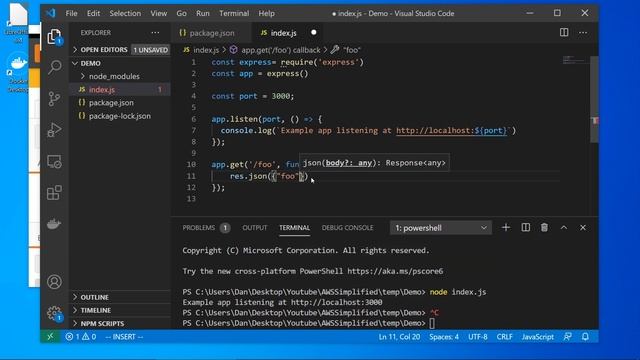This screenshot has width=640, height=360.
Task: Open the View menu
Action: pyautogui.click(x=158, y=13)
